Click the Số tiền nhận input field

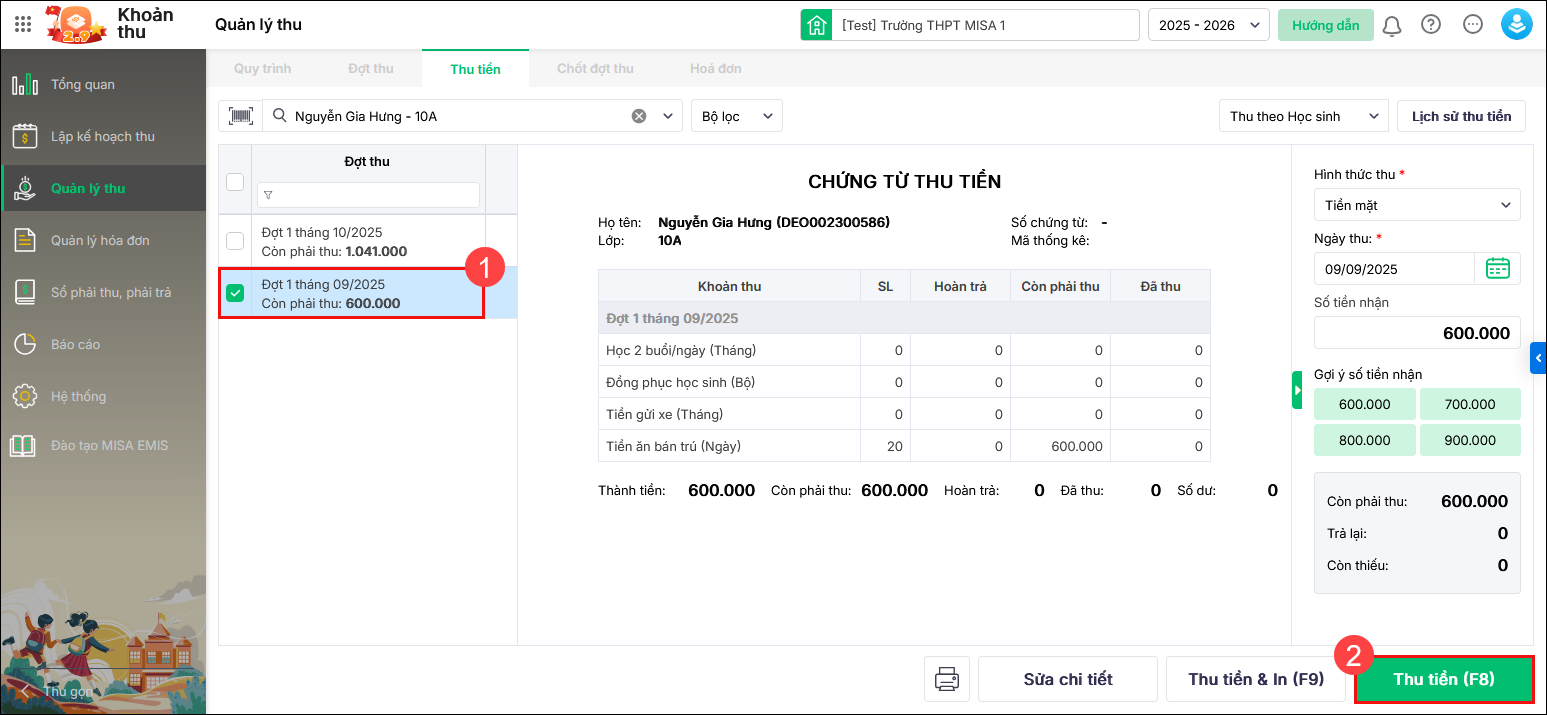(1416, 333)
